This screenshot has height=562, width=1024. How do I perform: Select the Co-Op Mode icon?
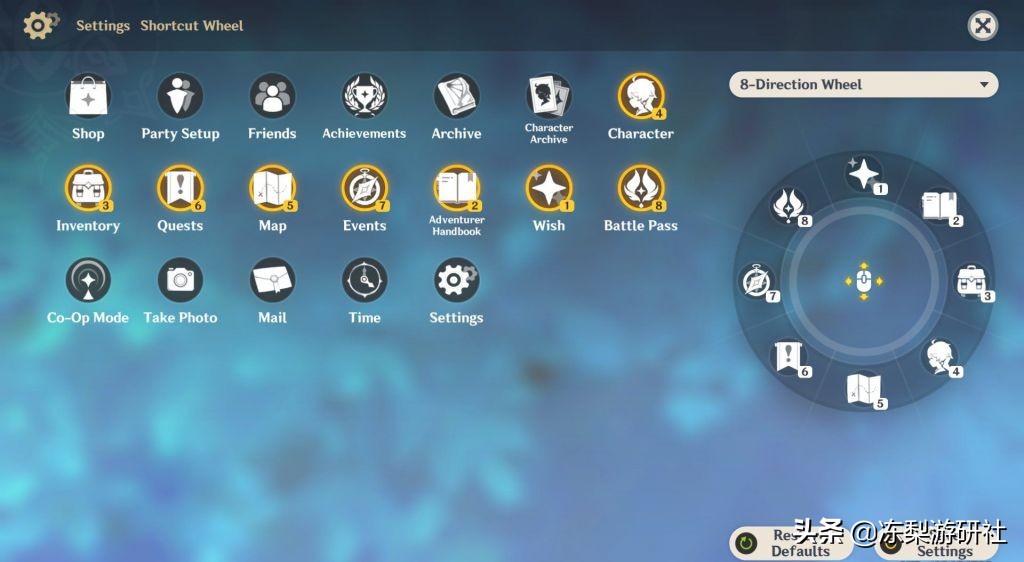click(88, 280)
